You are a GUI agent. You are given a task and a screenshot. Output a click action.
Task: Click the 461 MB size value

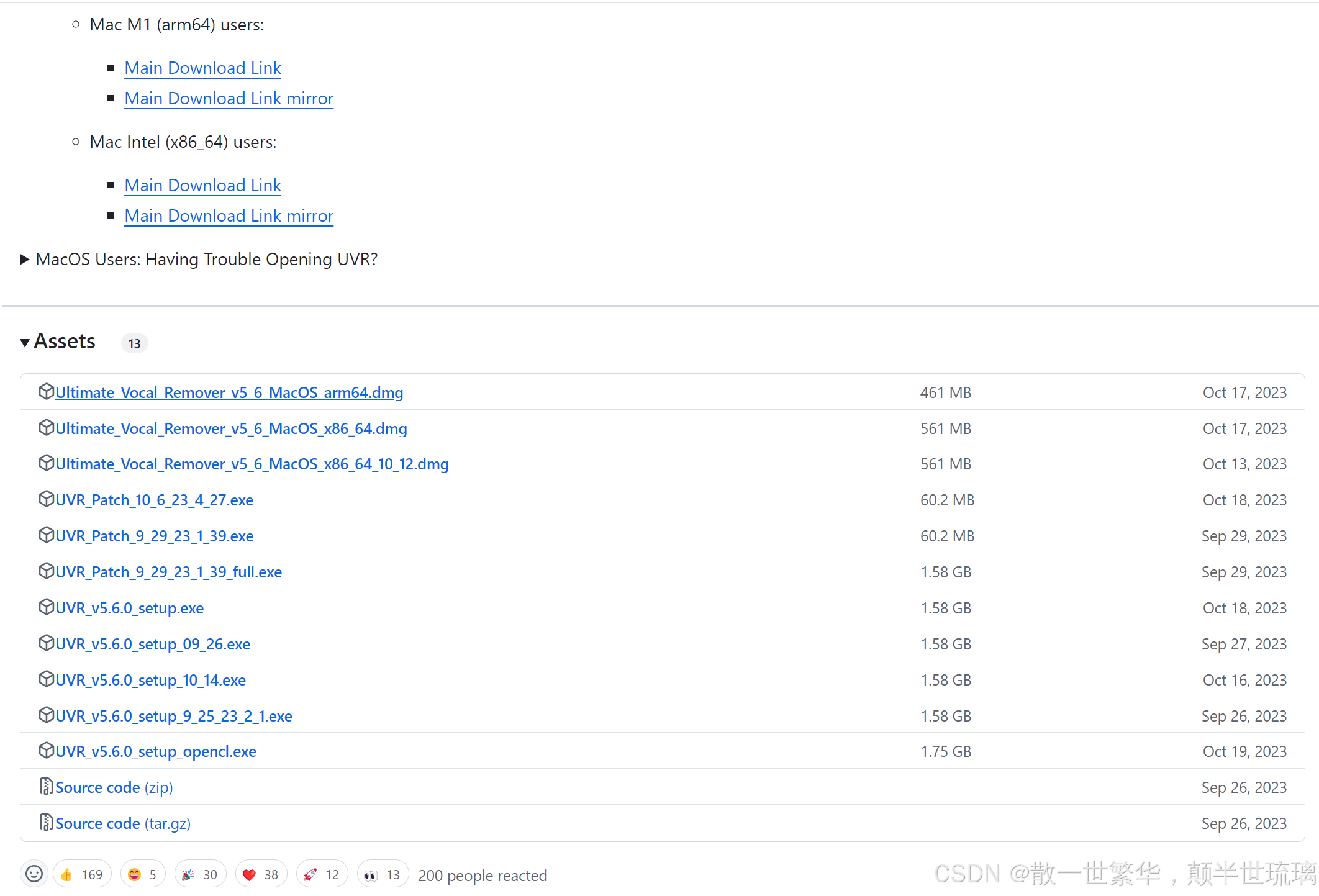946,392
